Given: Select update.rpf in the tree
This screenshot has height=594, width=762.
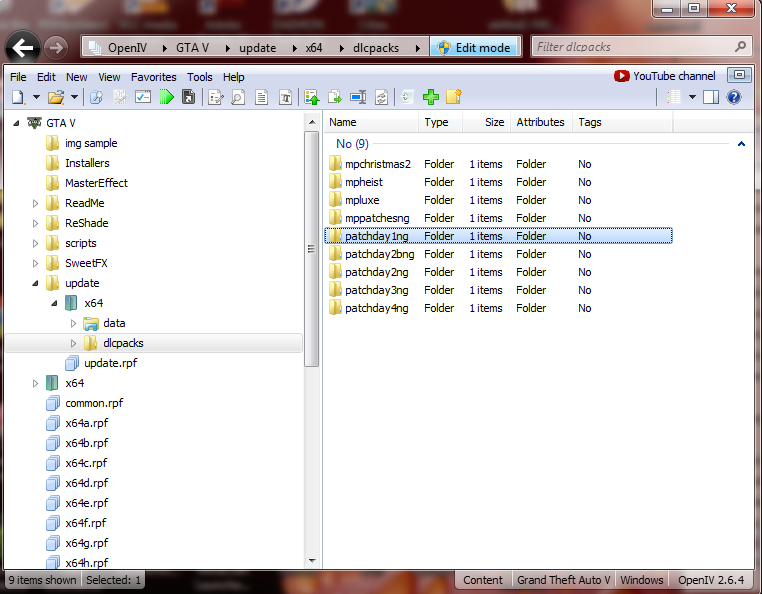Looking at the screenshot, I should [x=110, y=363].
